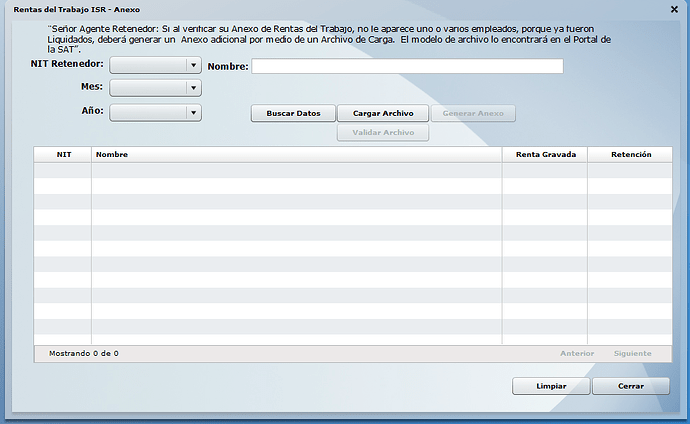Click the Cerrar button
Image resolution: width=690 pixels, height=424 pixels.
point(630,386)
